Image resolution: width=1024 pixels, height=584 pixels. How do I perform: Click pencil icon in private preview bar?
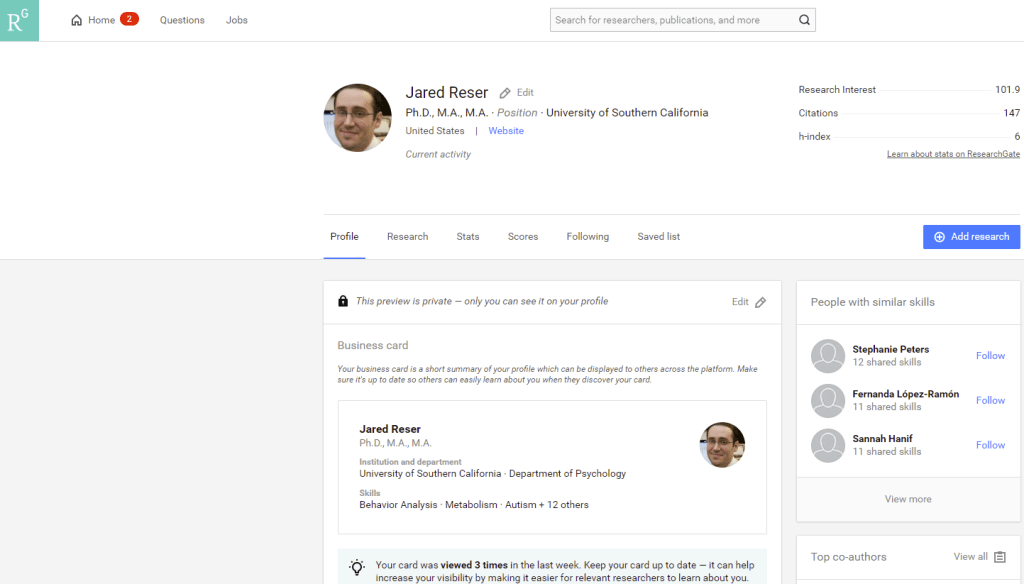(760, 302)
